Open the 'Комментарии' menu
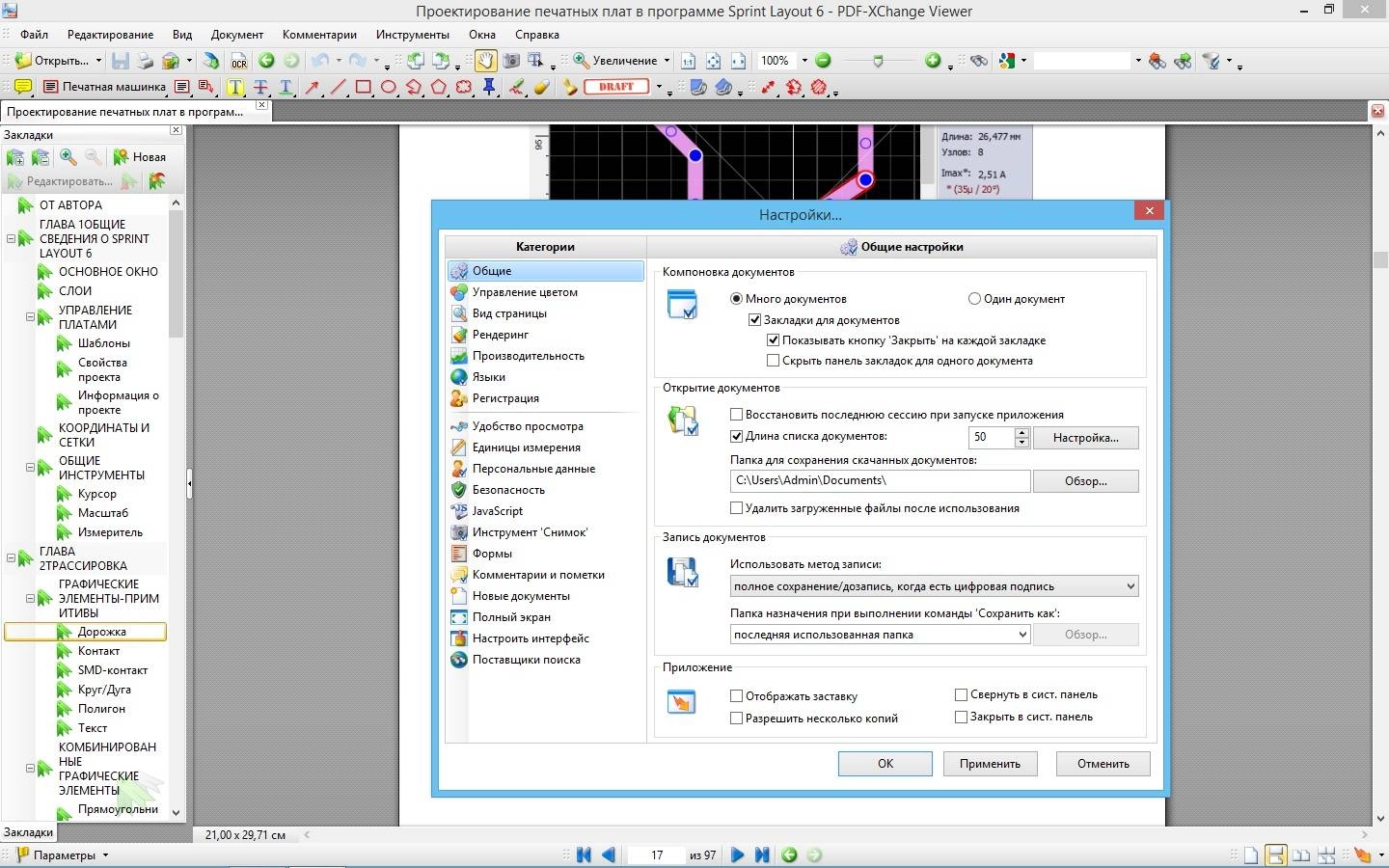 [x=319, y=35]
